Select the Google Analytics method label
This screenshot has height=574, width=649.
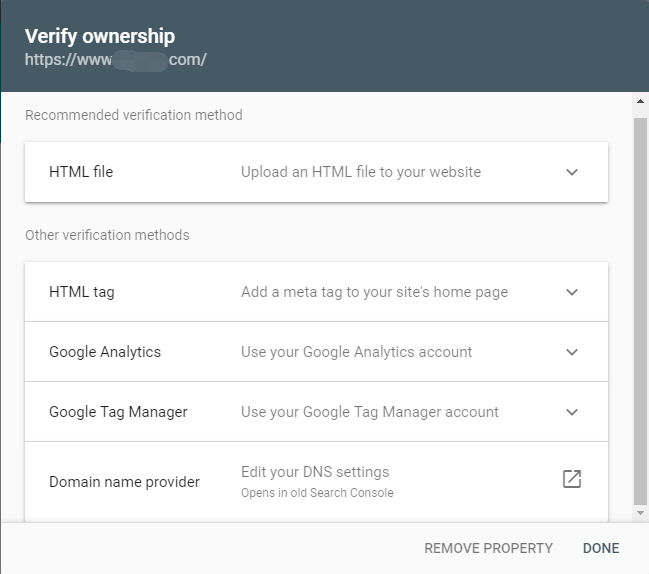(x=105, y=352)
